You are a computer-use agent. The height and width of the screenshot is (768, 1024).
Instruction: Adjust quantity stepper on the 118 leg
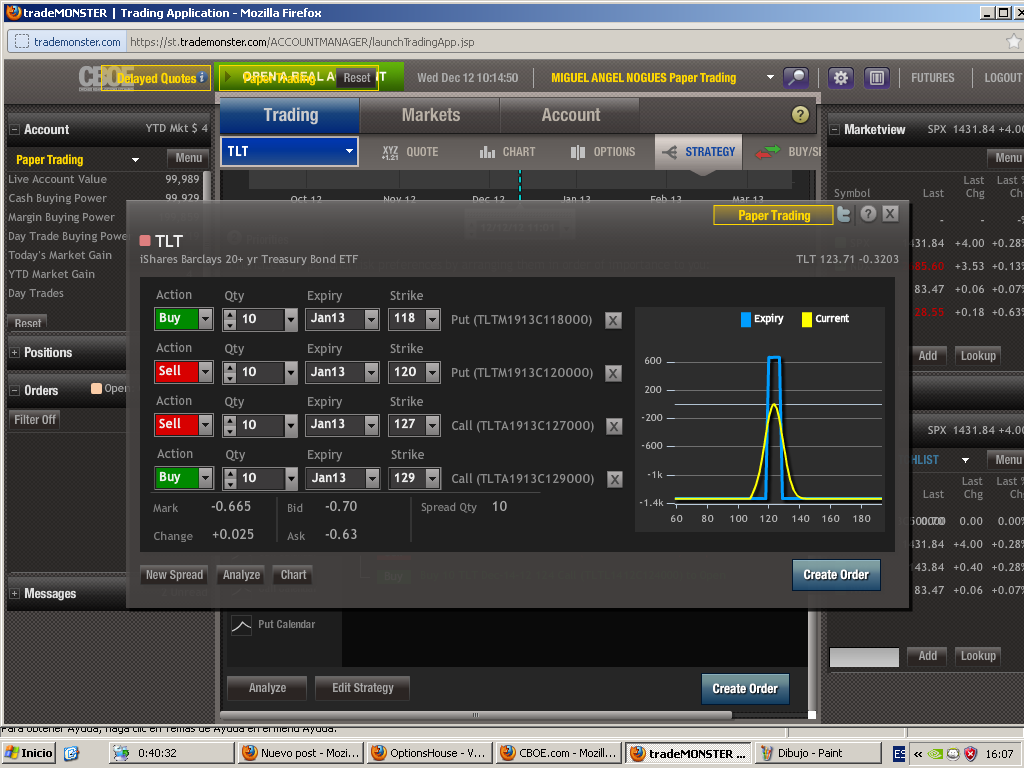229,319
